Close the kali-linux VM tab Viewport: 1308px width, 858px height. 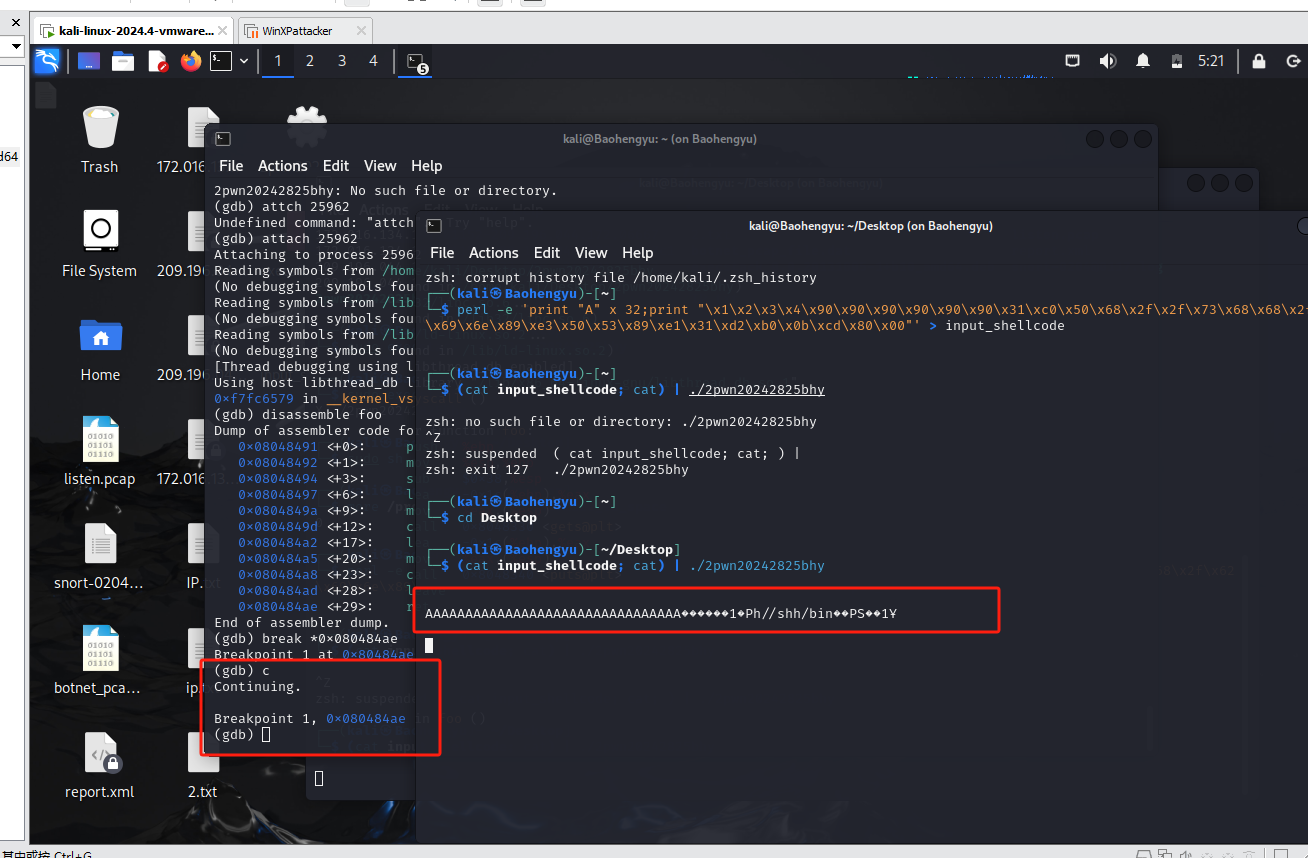225,31
